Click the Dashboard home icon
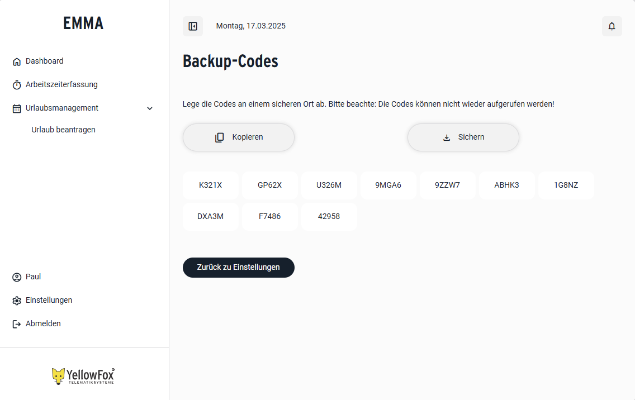This screenshot has height=400, width=635. pyautogui.click(x=17, y=62)
